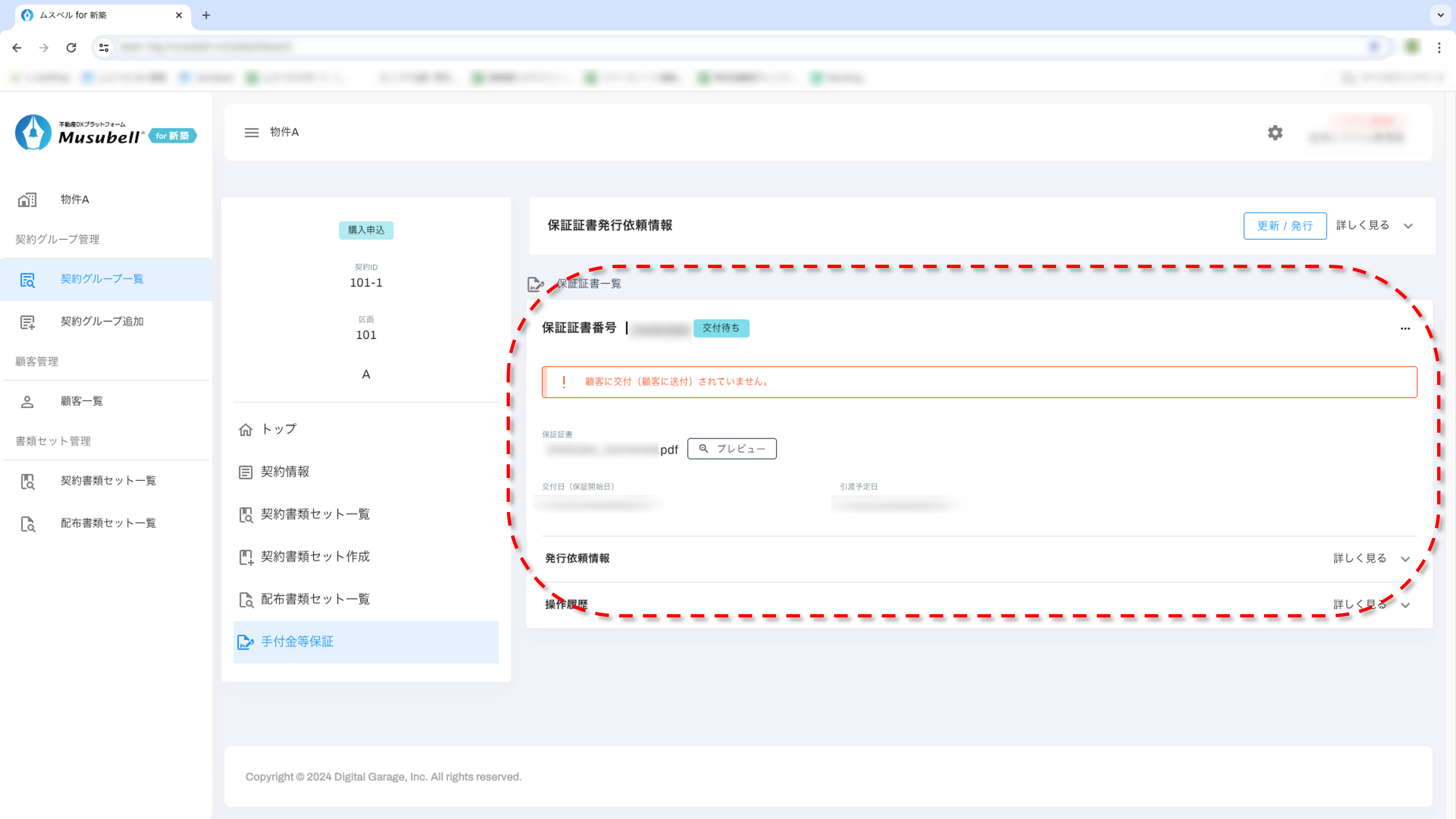This screenshot has height=819, width=1456.
Task: Open the three-dot menu on the 保証証書 card
Action: 1405,328
